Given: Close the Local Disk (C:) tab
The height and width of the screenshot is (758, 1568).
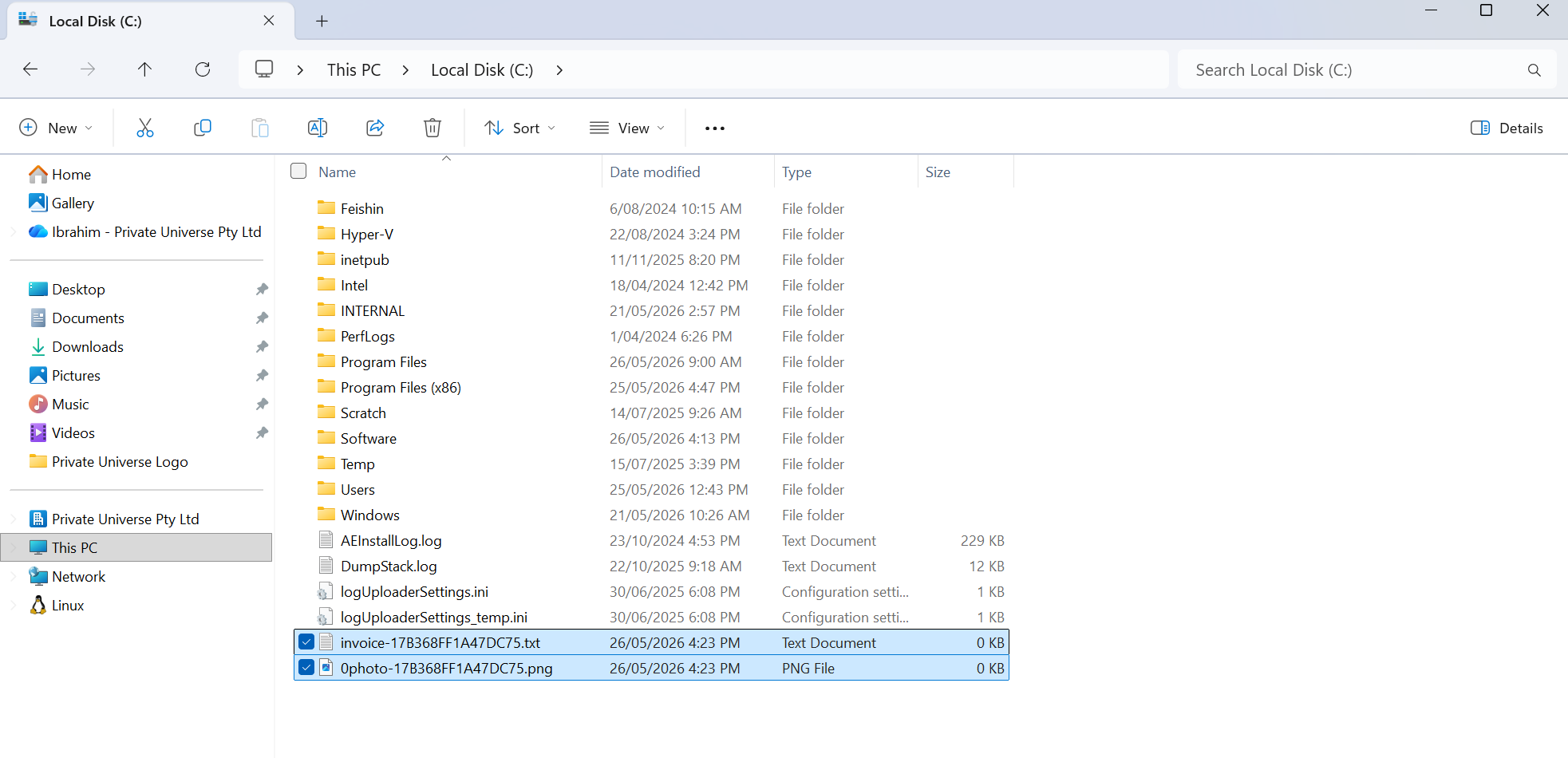Looking at the screenshot, I should [x=269, y=21].
